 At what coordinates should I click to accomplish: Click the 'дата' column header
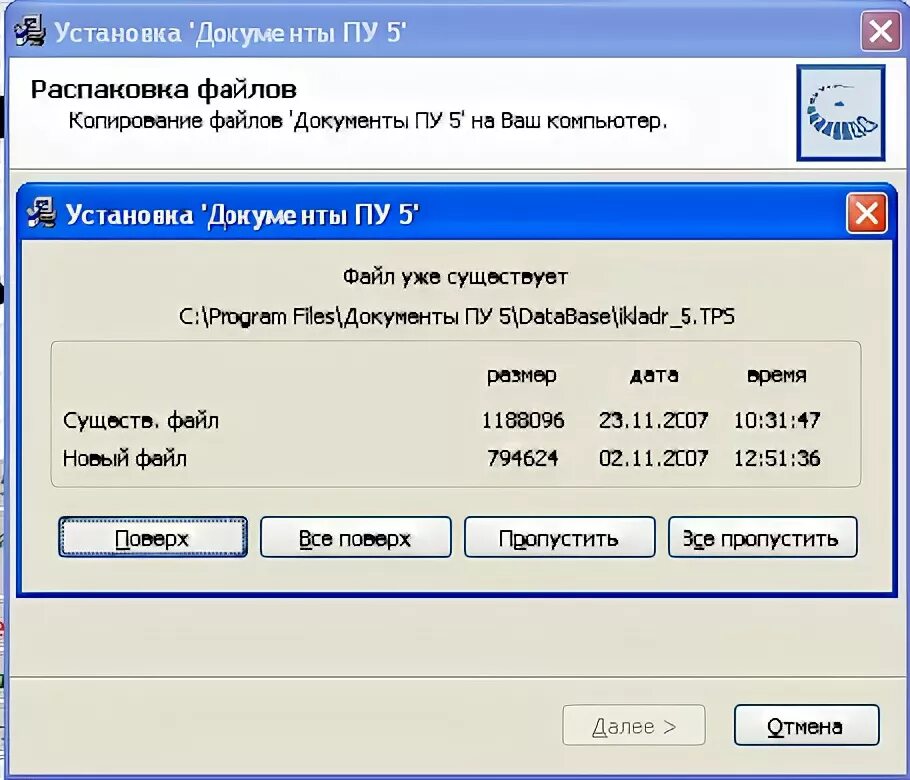(654, 375)
